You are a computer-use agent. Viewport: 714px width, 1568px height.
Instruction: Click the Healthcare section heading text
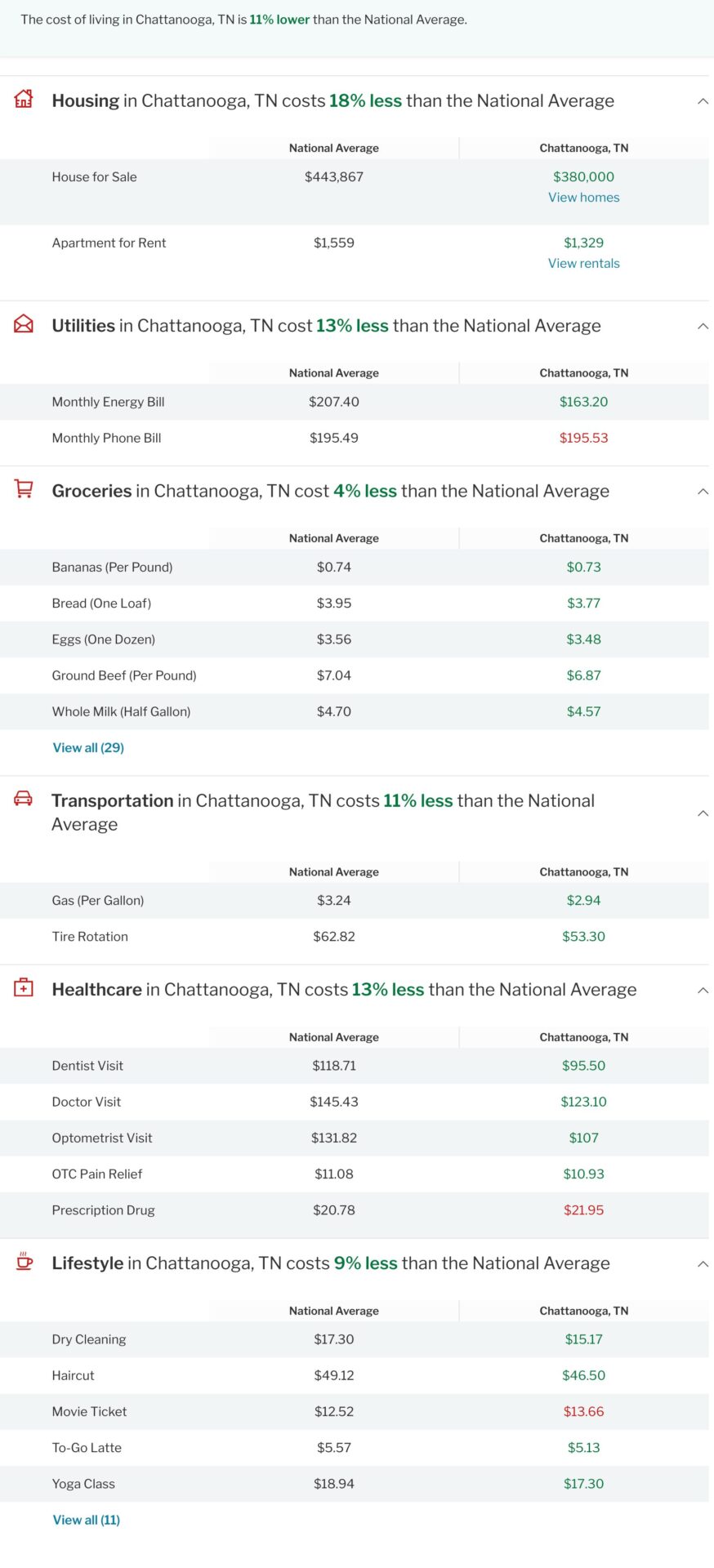[x=344, y=990]
